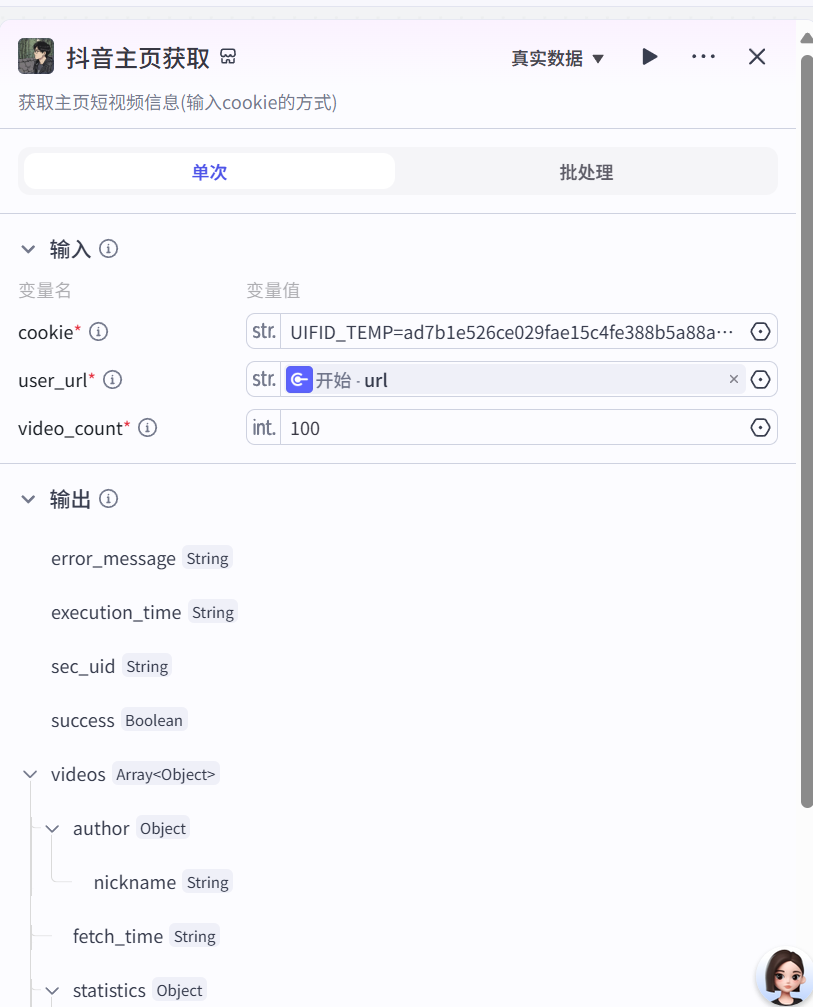Image resolution: width=813 pixels, height=1007 pixels.
Task: Collapse the videos array tree node
Action: 30,775
